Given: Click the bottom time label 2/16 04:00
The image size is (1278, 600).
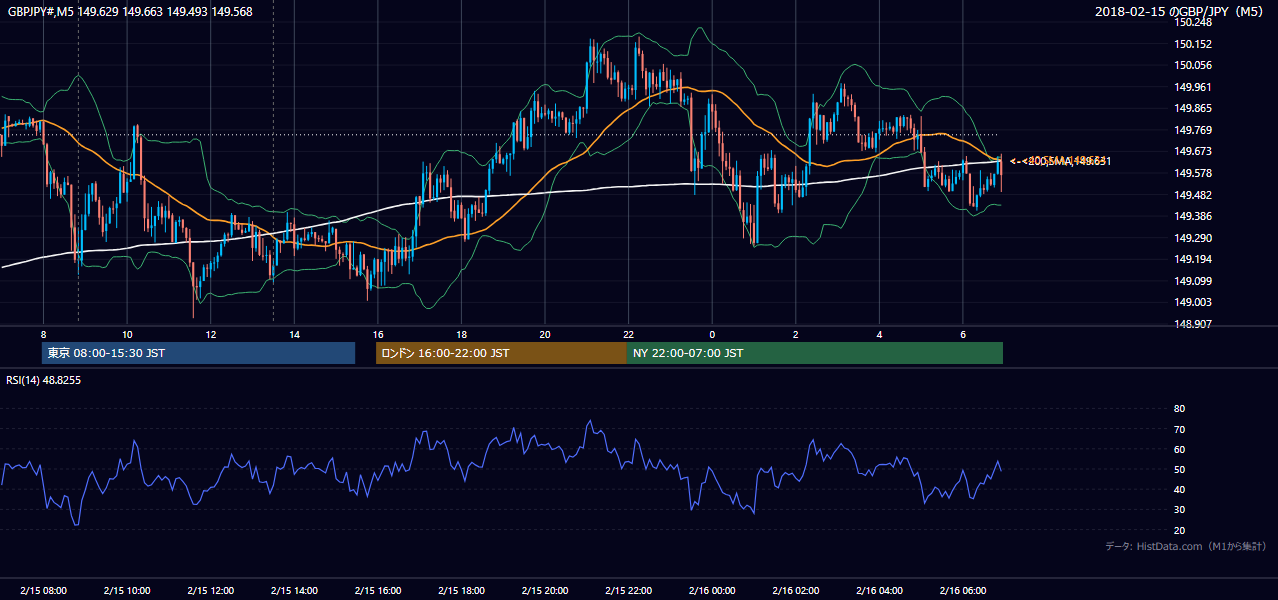Looking at the screenshot, I should point(880,591).
